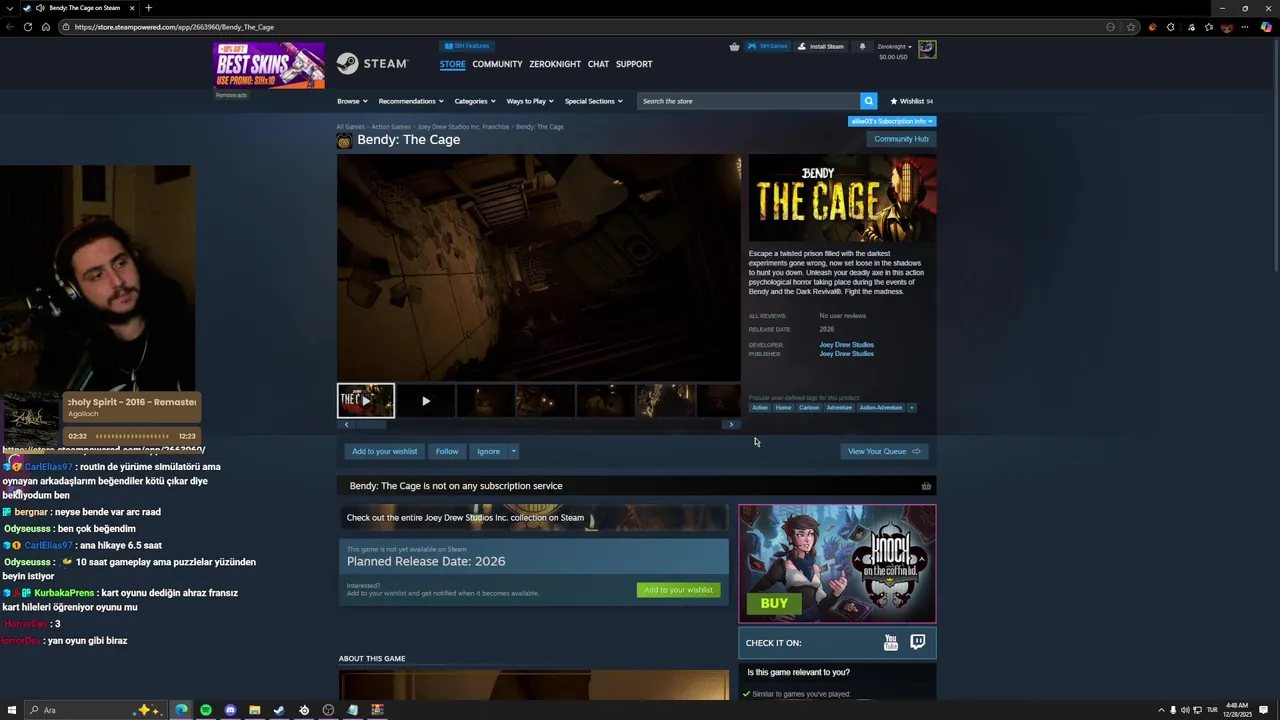Viewport: 1280px width, 720px height.
Task: Expand the Ways to Play dropdown
Action: click(530, 101)
